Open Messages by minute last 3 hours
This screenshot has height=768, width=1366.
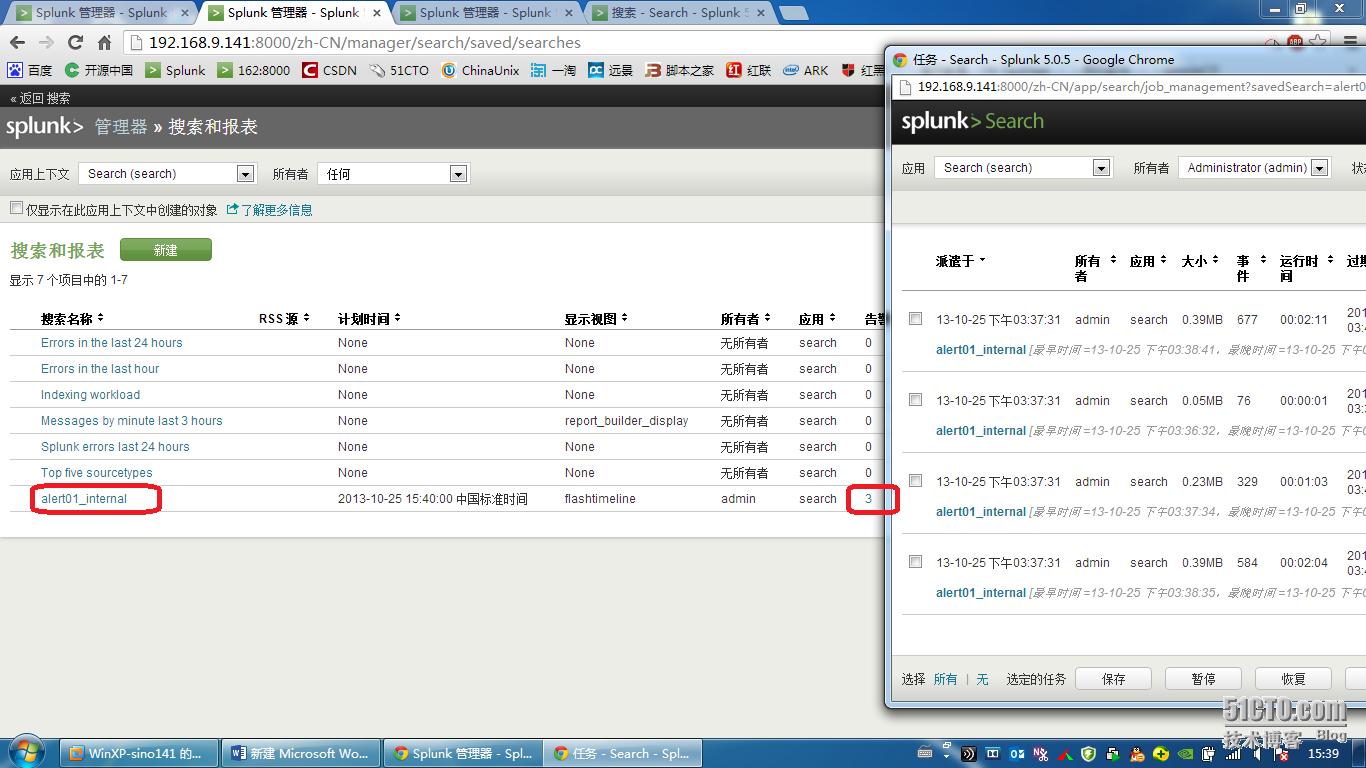[132, 420]
